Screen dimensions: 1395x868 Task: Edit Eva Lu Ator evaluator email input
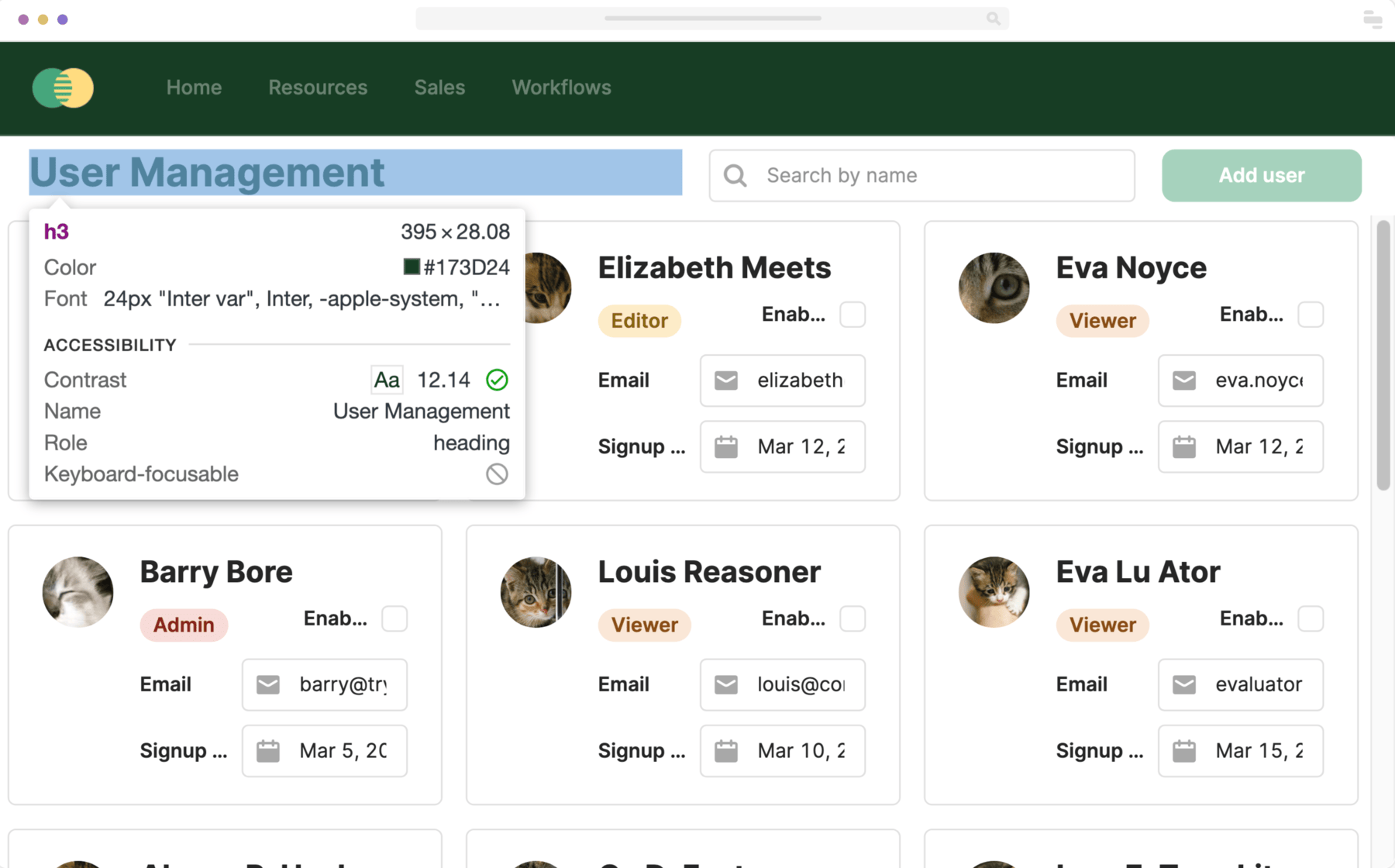click(x=1241, y=684)
